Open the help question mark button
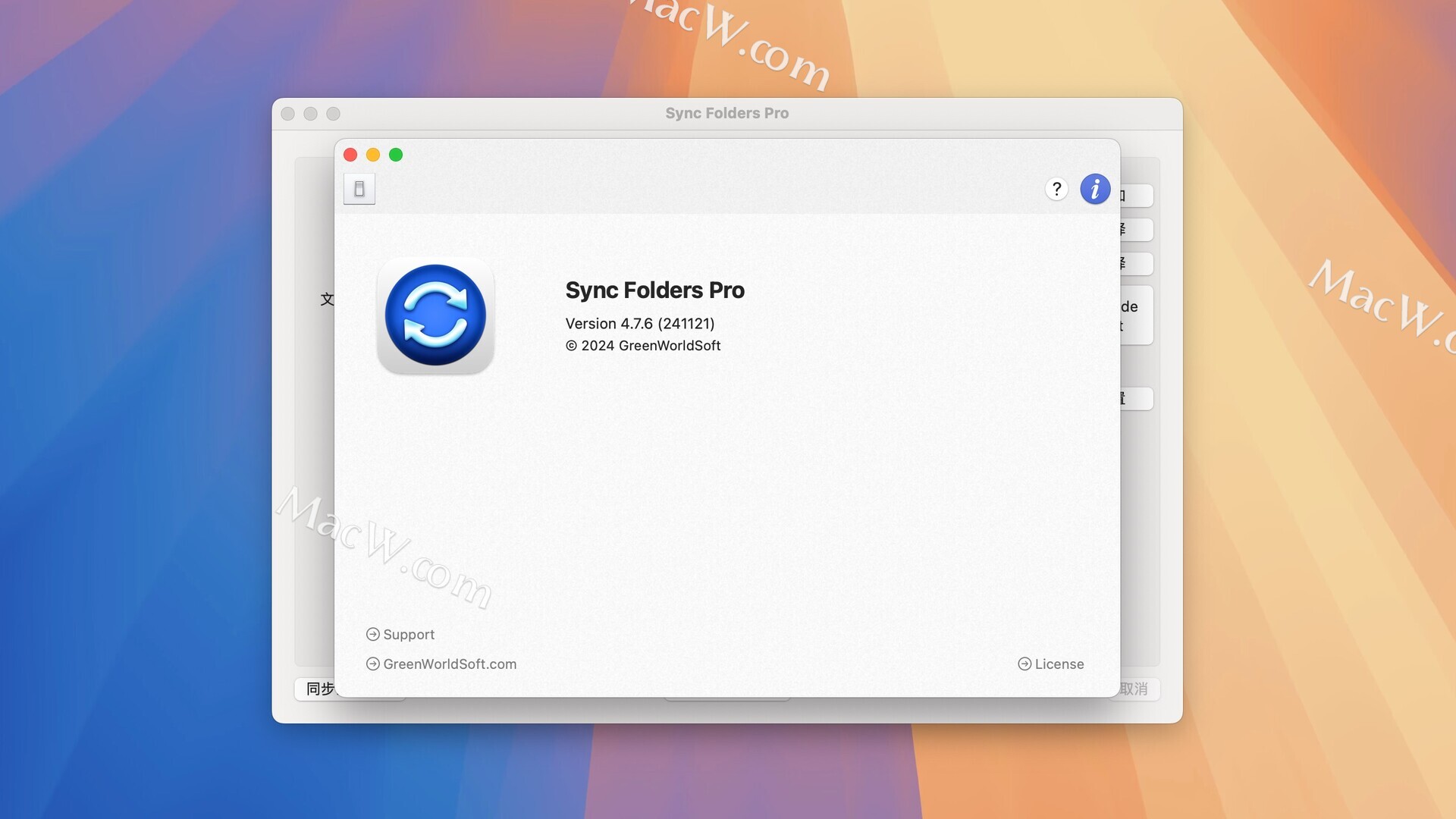Screen dimensions: 1456x819 1056,189
